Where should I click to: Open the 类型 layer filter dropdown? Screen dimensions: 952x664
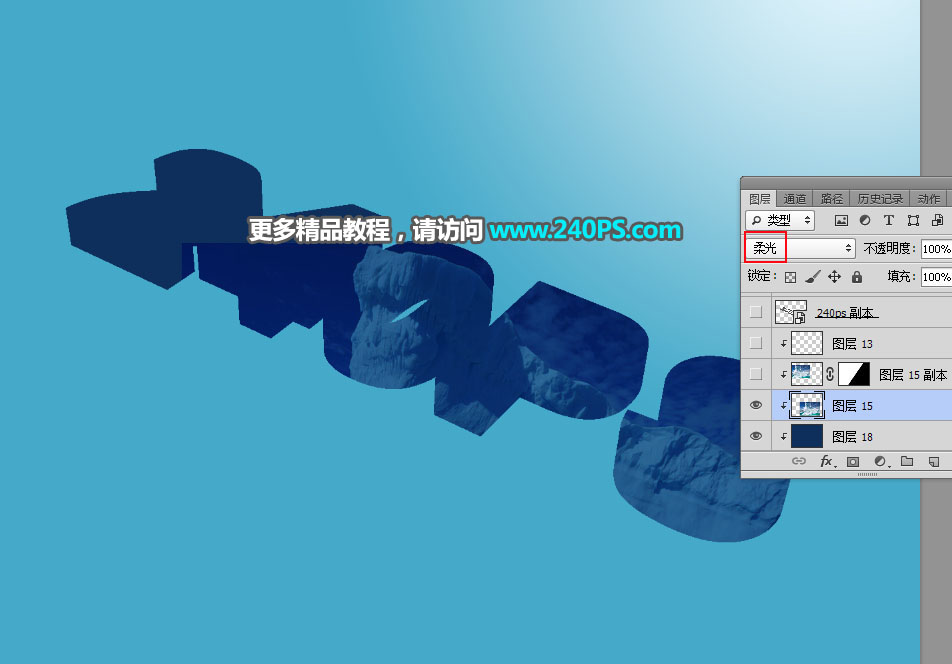780,220
